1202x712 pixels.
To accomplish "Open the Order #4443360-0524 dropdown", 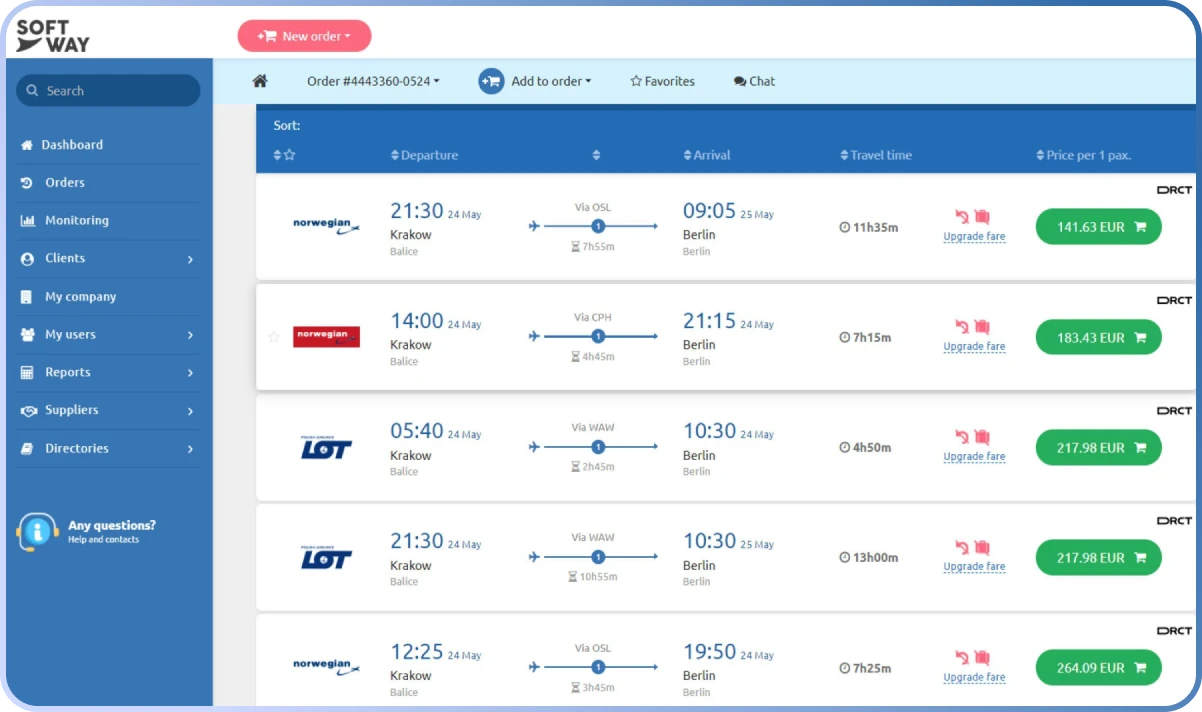I will tap(373, 81).
